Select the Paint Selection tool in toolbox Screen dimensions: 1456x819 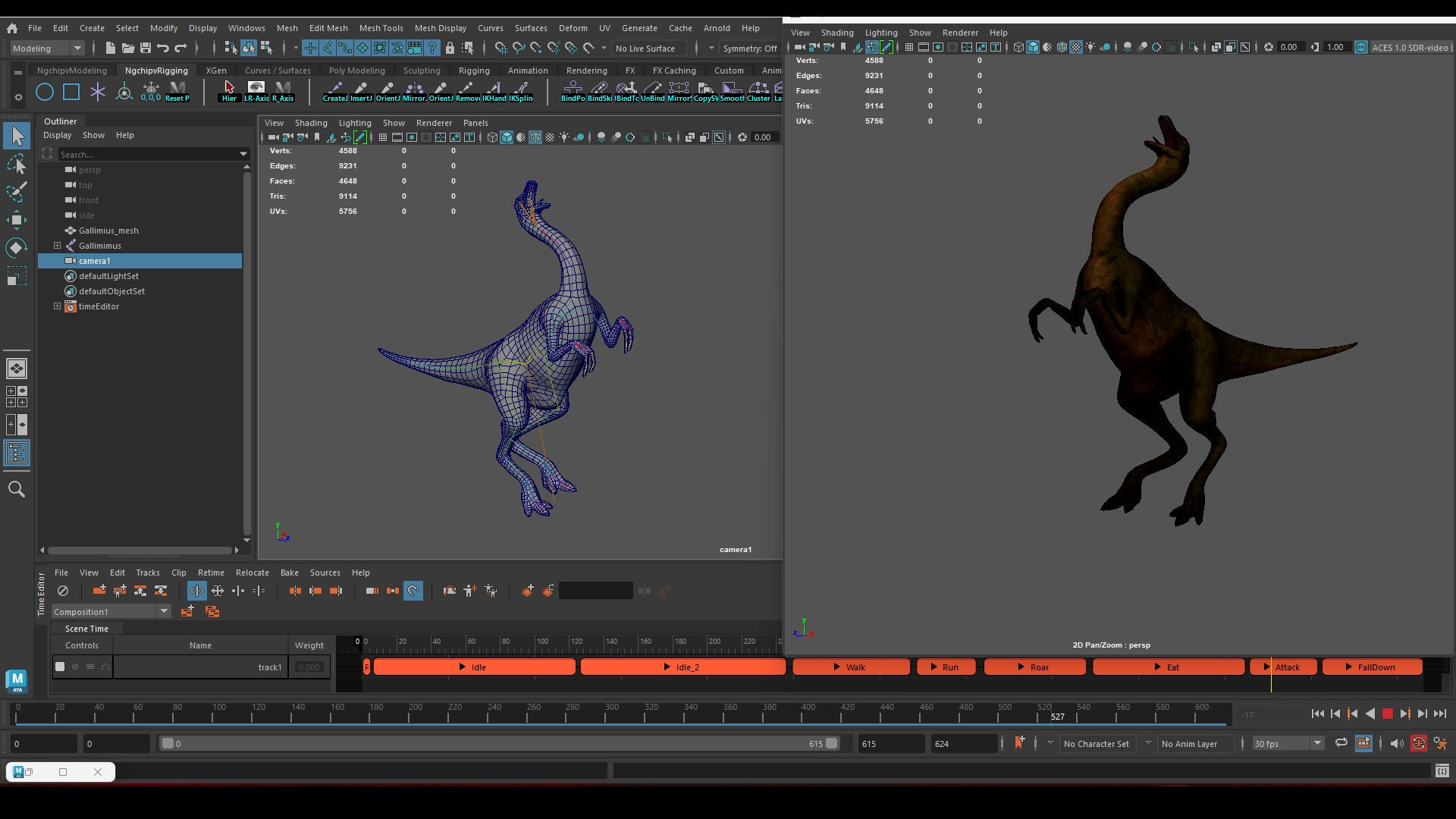(17, 192)
